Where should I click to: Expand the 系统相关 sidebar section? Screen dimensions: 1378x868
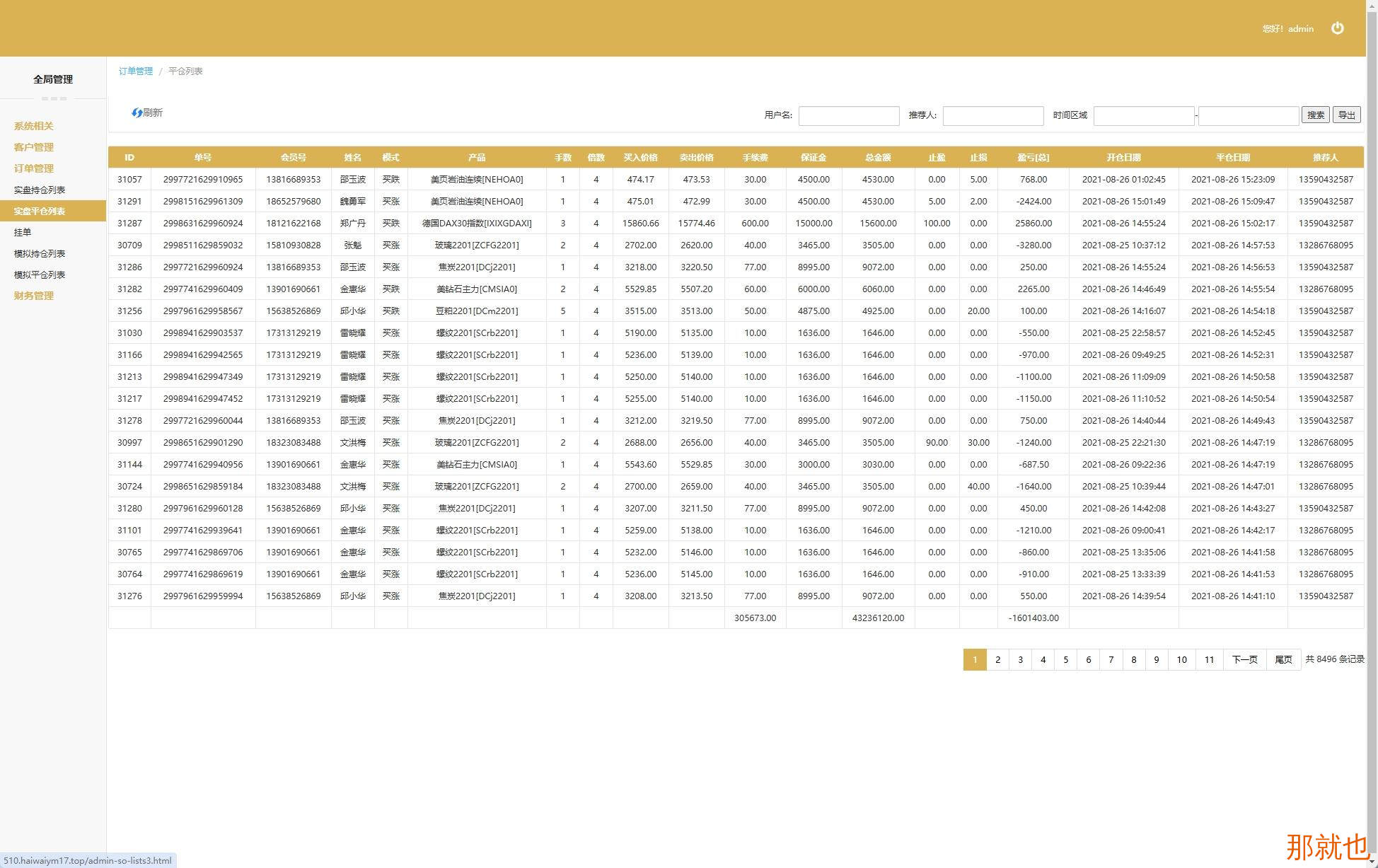coord(33,126)
